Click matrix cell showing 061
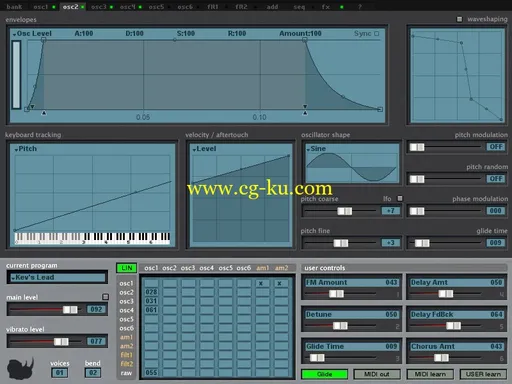The height and width of the screenshot is (384, 512). (x=151, y=310)
